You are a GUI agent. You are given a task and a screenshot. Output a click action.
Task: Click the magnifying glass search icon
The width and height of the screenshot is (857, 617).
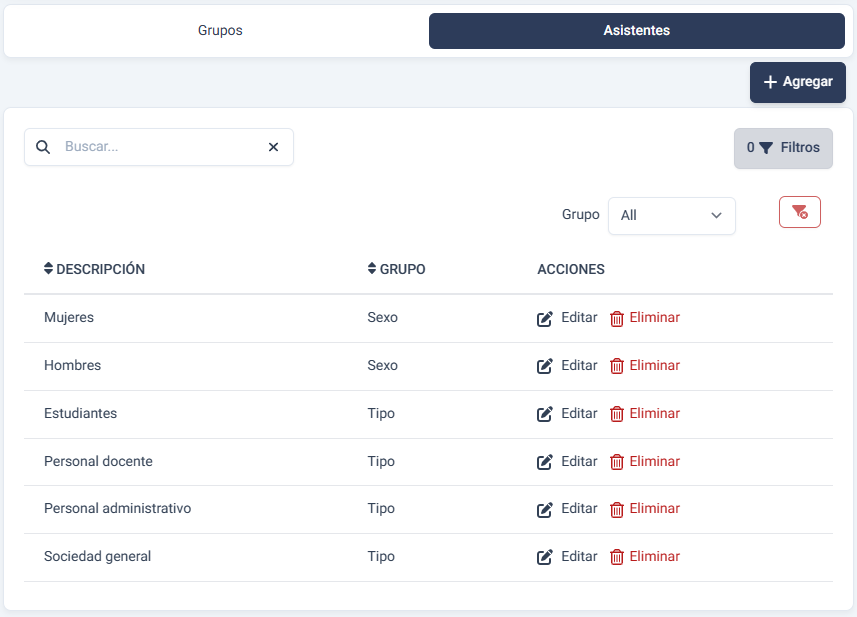point(43,147)
